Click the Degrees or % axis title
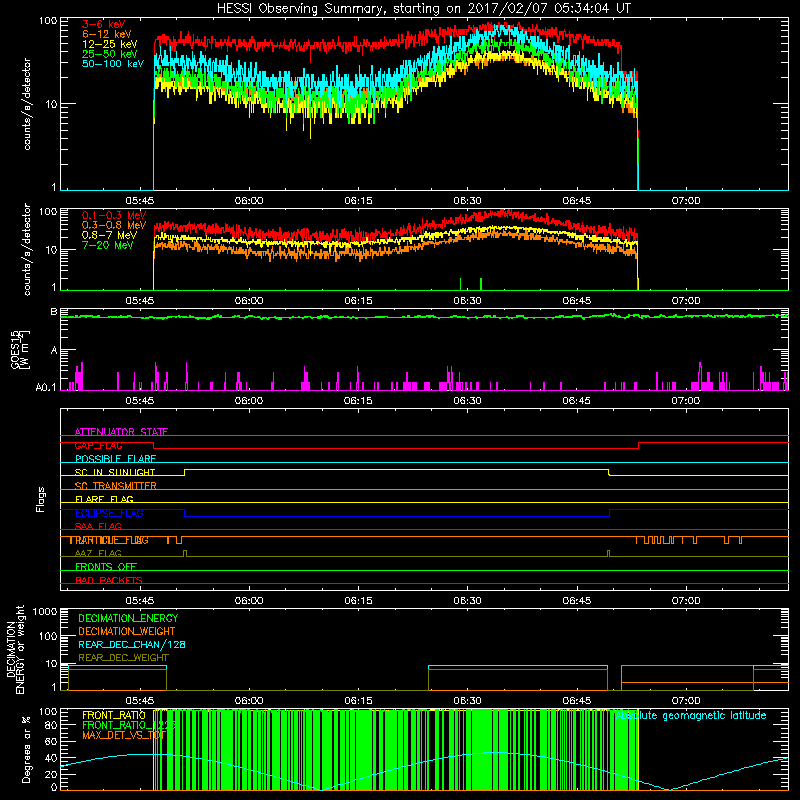Viewport: 800px width, 800px height. (x=27, y=749)
